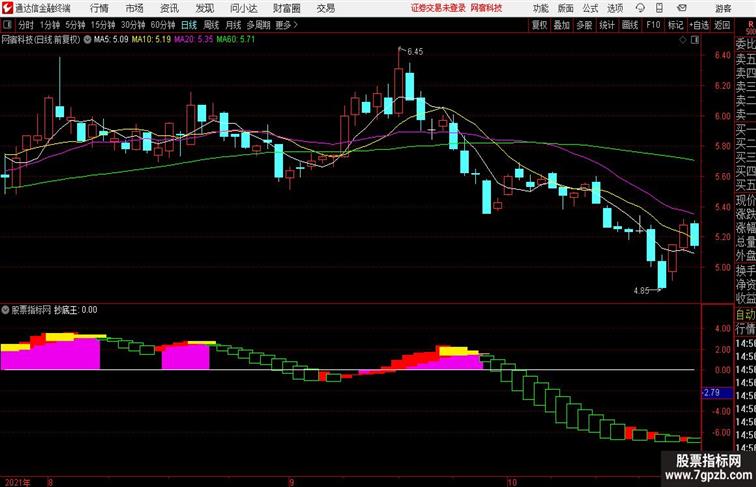Viewport: 756px width, 487px height.
Task: Open the 资讯 menu
Action: (169, 8)
